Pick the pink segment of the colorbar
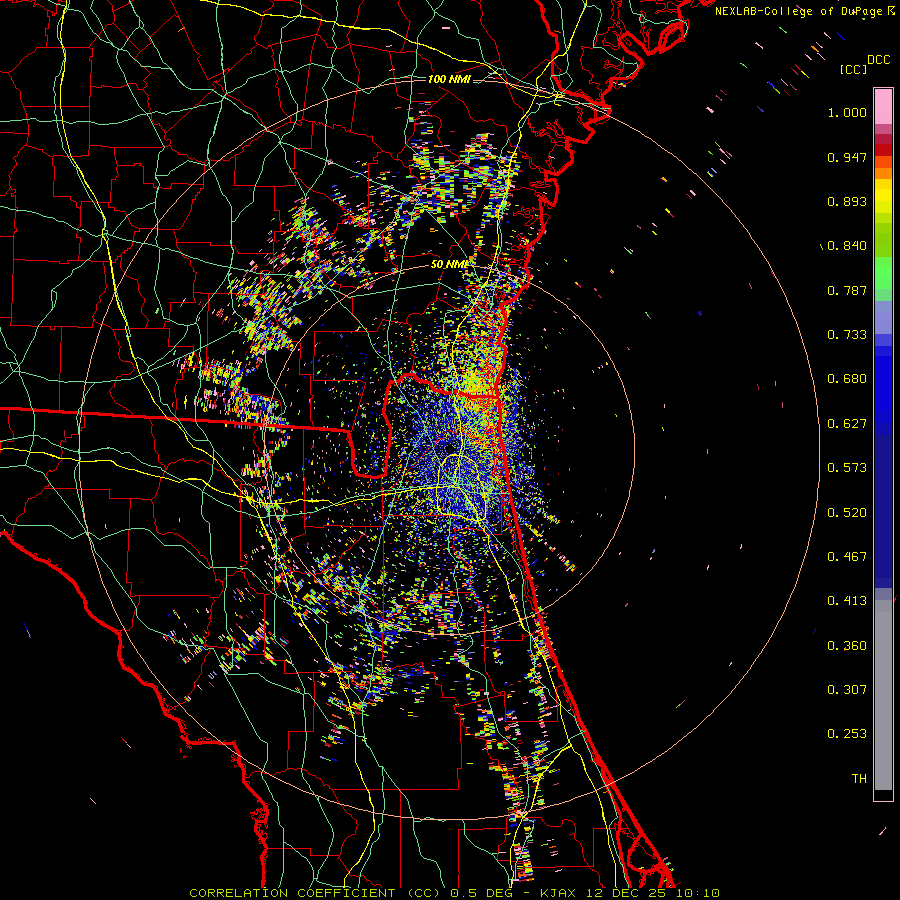Image resolution: width=900 pixels, height=900 pixels. coord(883,106)
